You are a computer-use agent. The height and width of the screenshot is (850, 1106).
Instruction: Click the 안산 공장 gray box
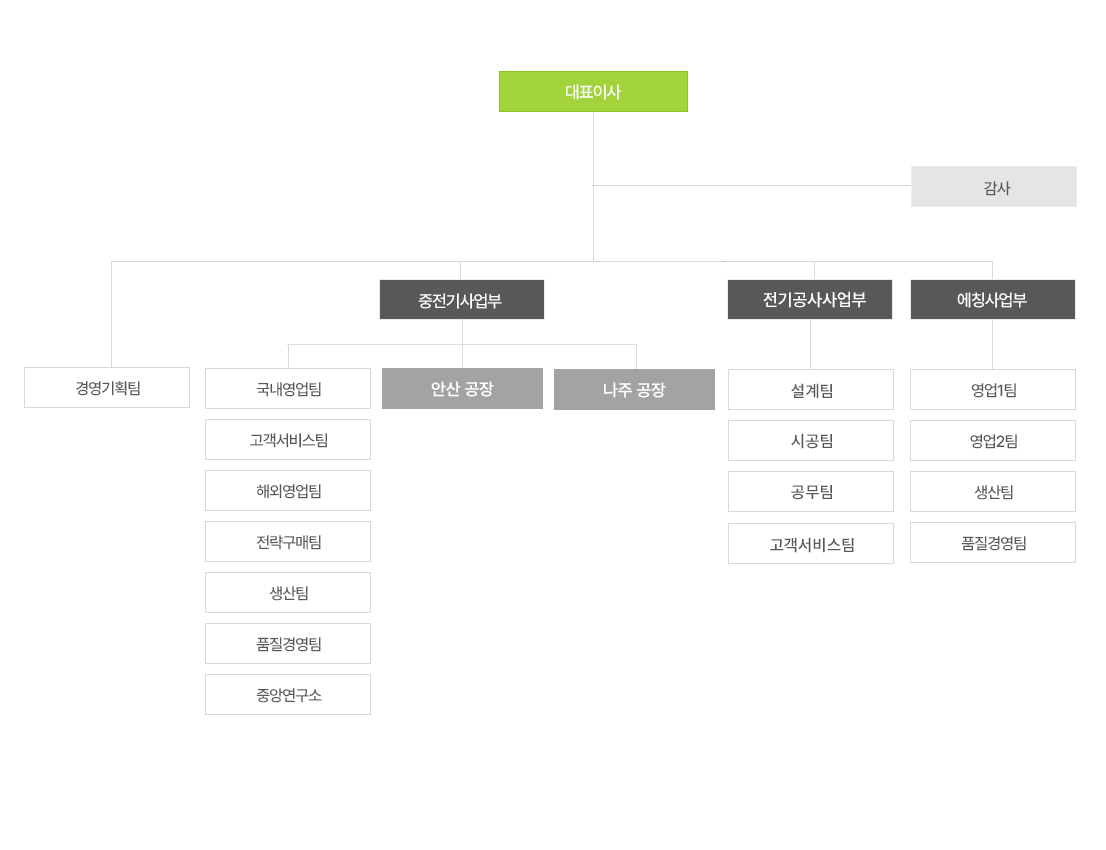(x=462, y=389)
